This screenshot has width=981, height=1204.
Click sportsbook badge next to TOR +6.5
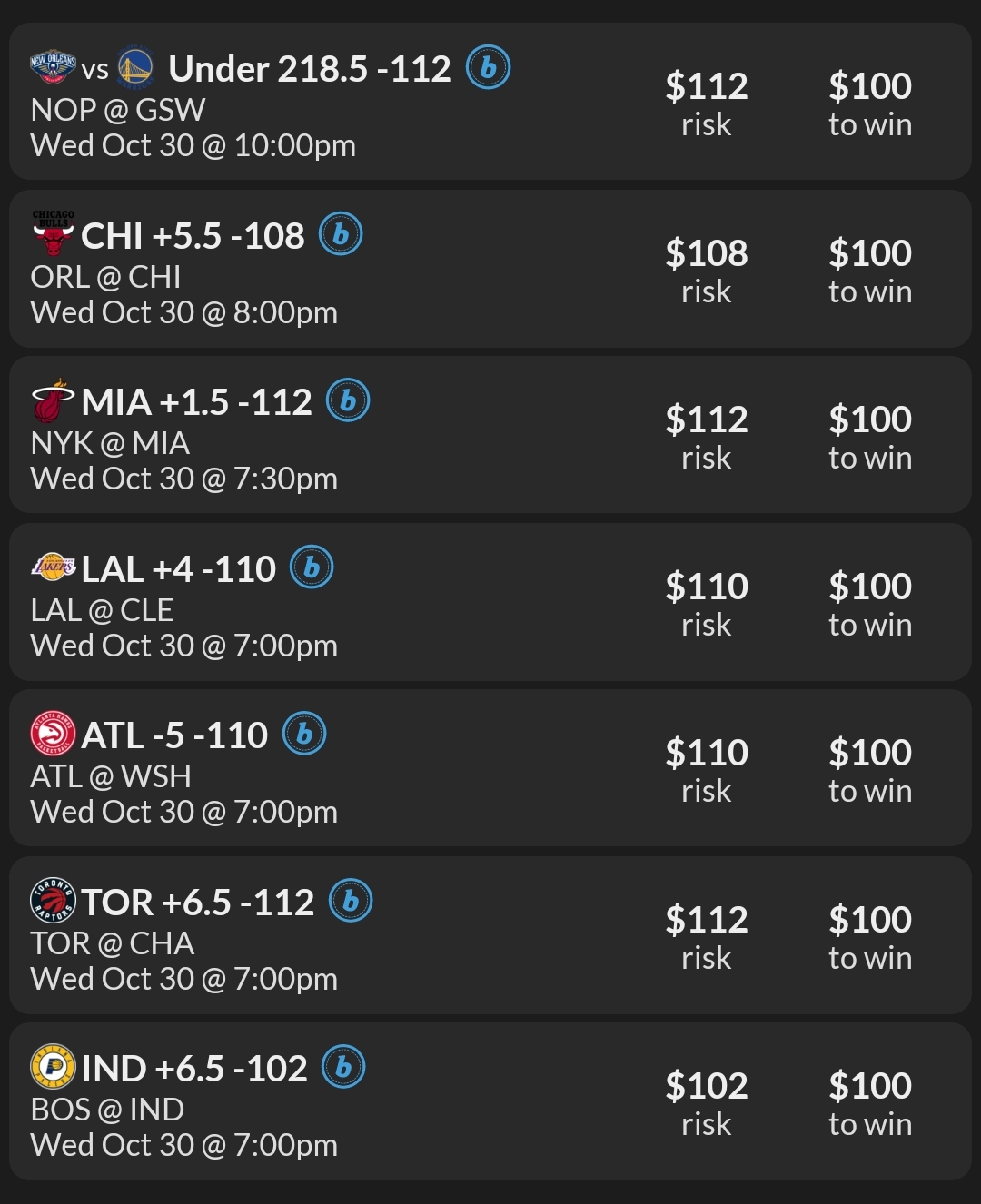point(351,902)
